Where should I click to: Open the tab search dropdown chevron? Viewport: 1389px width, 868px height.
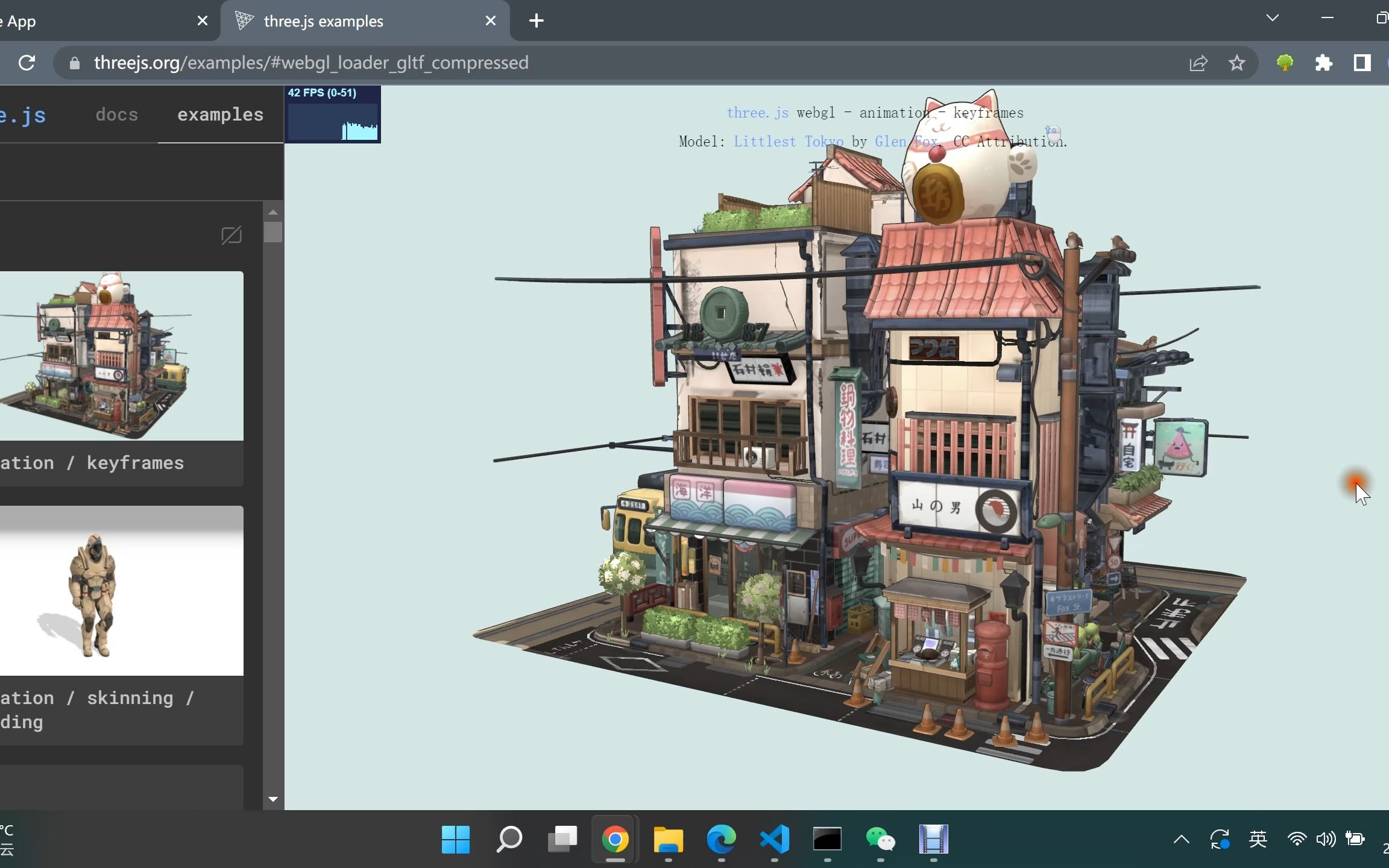pos(1272,18)
